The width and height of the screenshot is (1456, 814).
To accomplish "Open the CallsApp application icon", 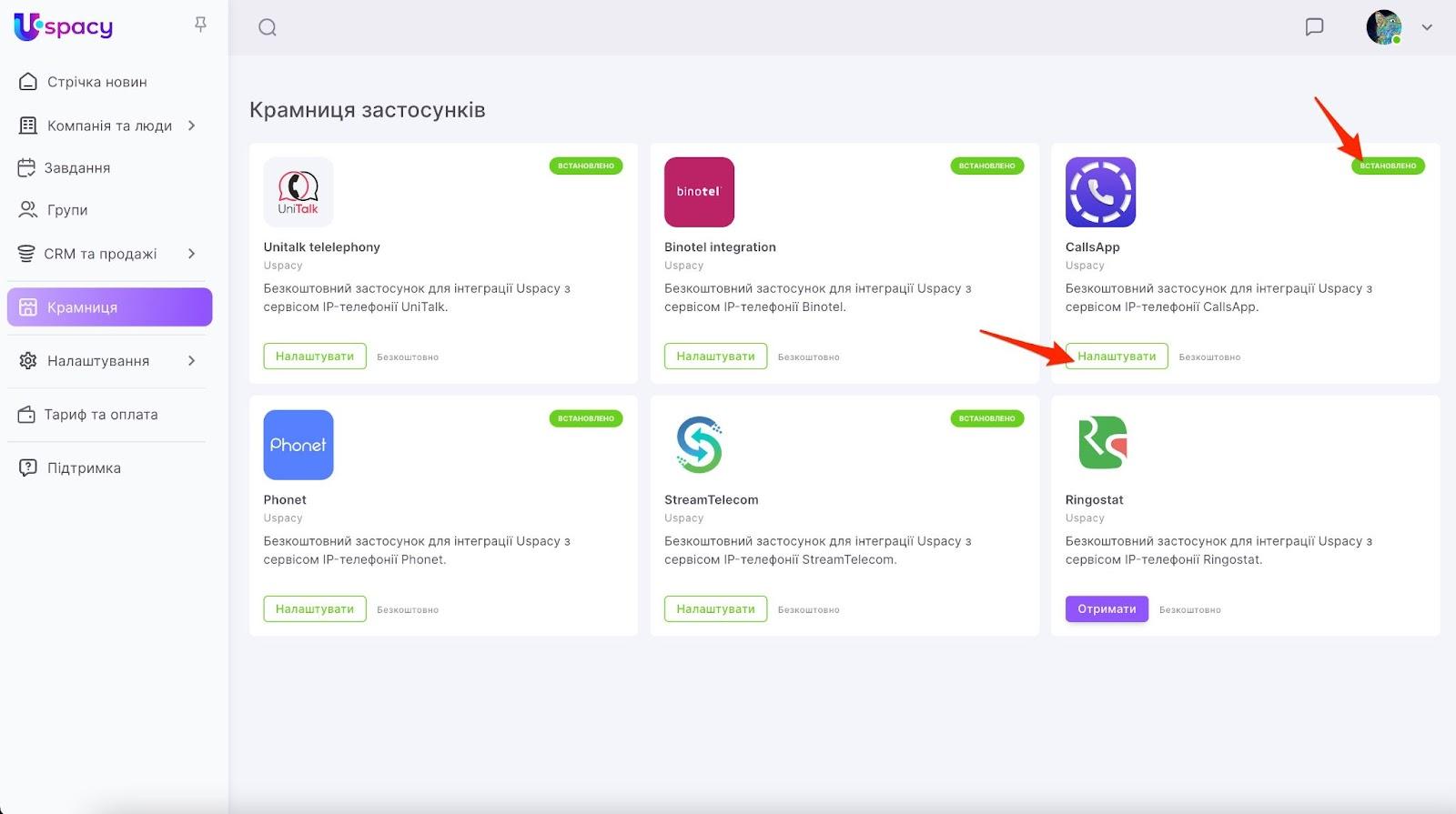I will (1100, 192).
